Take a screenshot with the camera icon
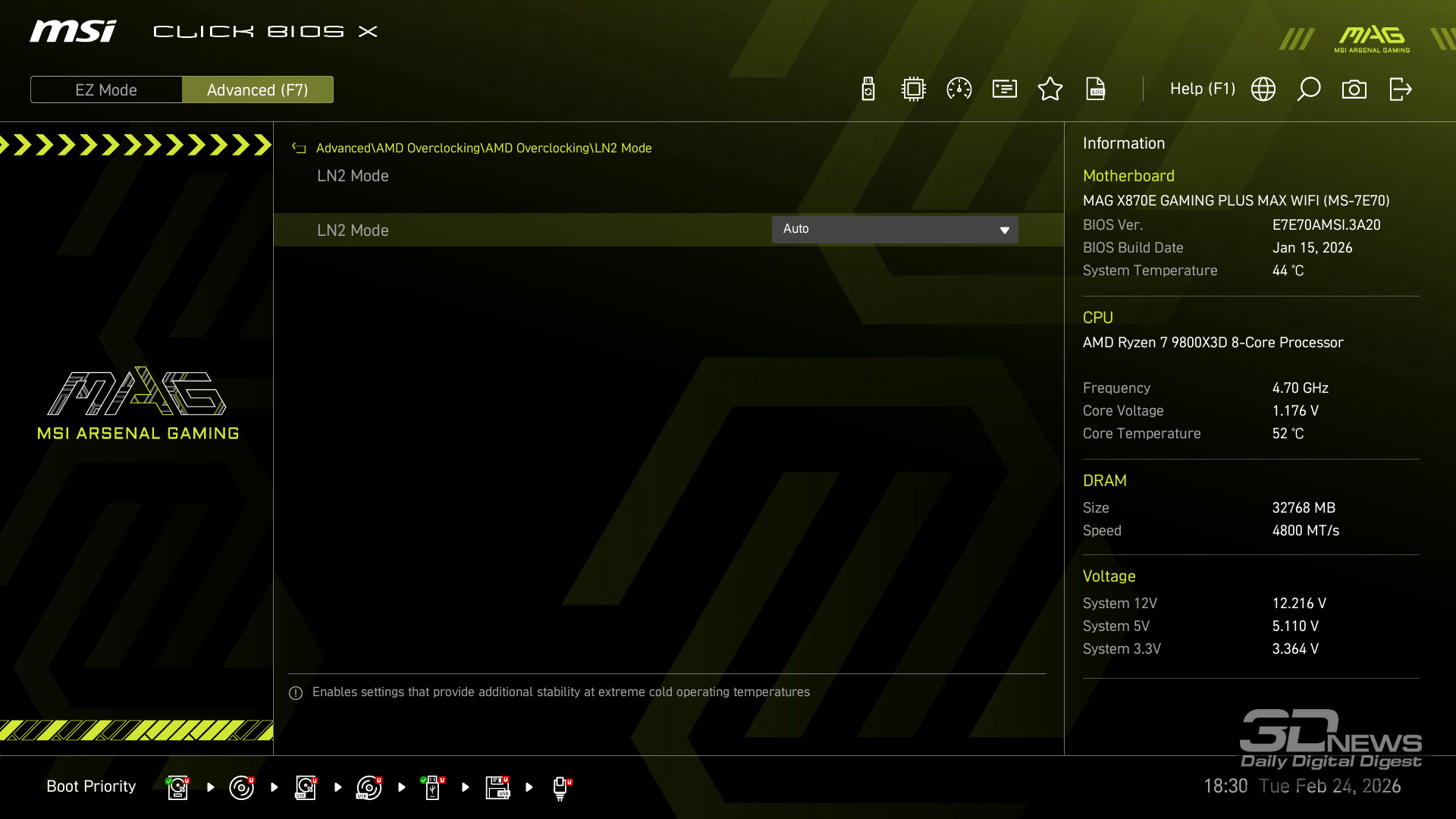The height and width of the screenshot is (819, 1456). [1354, 89]
